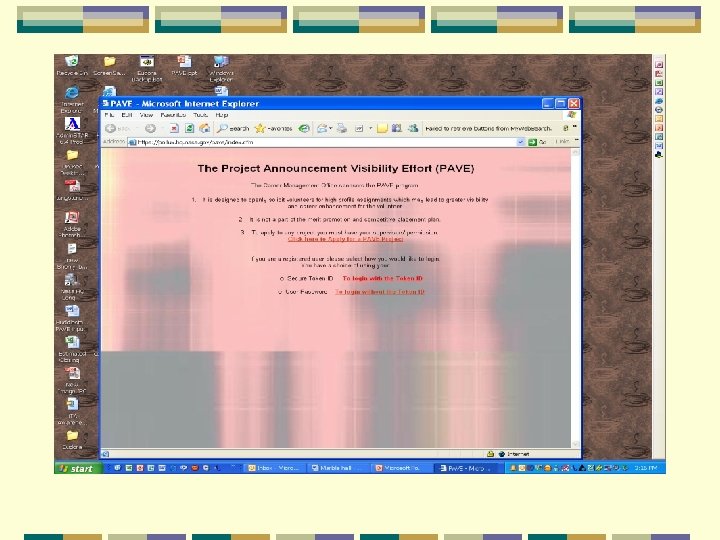Open the Search pane in Internet Explorer
Viewport: 720px width, 540px height.
click(233, 129)
